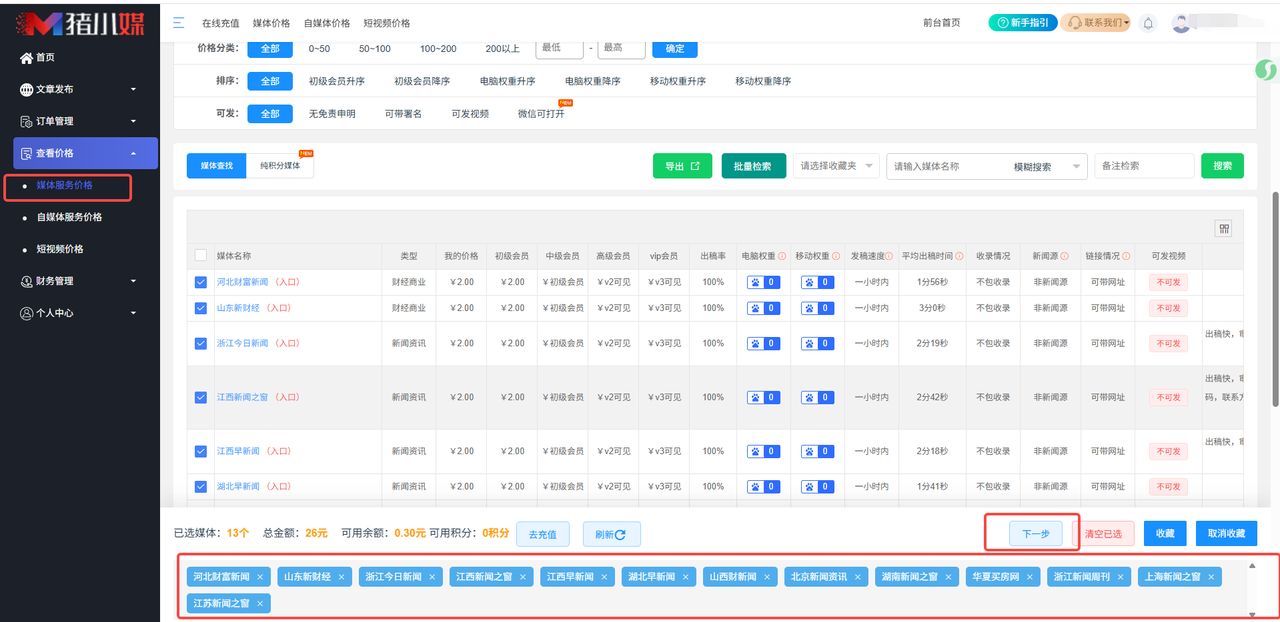Remove the 山东新财经 tag with its X
This screenshot has width=1280, height=622.
[x=341, y=577]
